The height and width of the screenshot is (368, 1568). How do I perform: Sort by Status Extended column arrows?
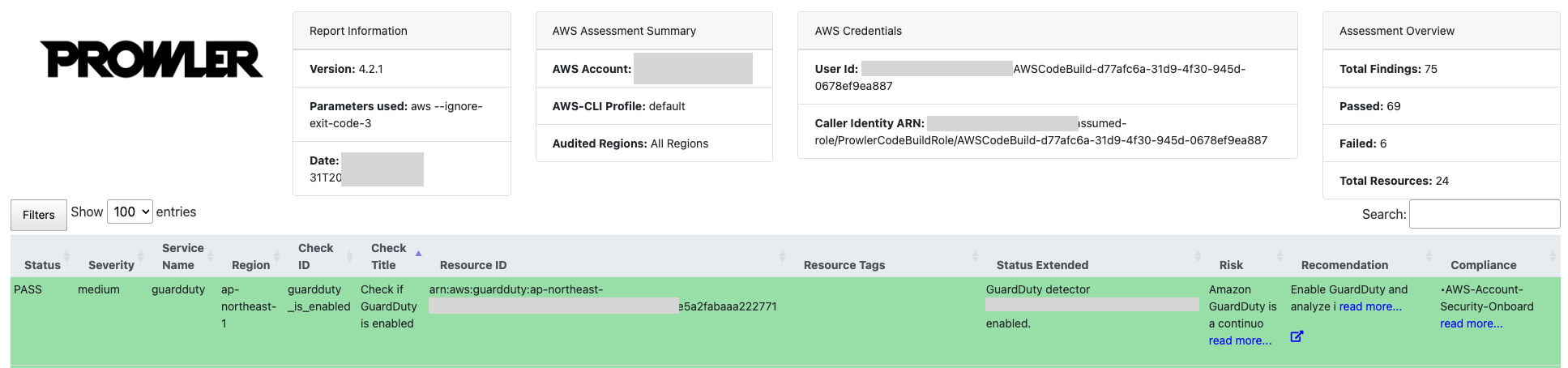click(x=1198, y=257)
